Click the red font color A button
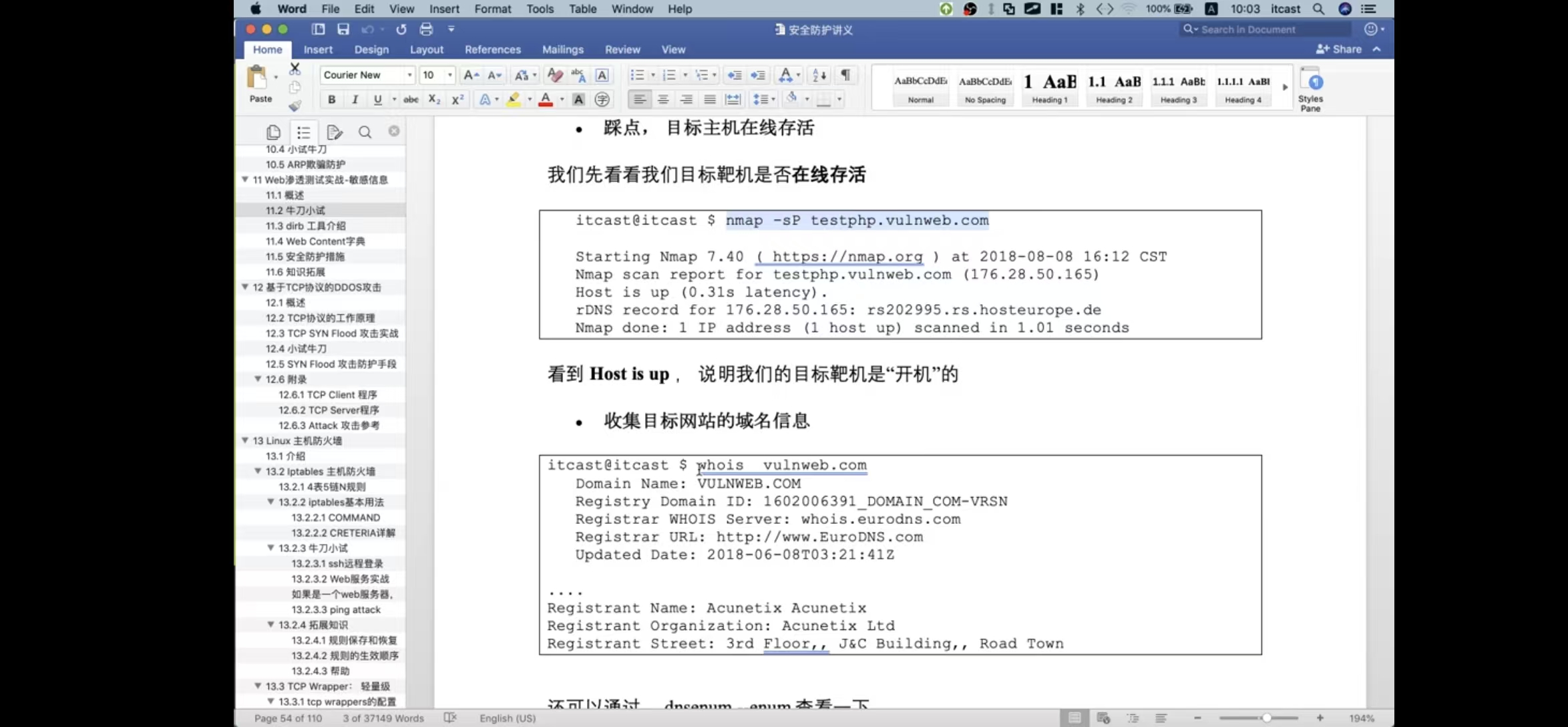 click(546, 100)
